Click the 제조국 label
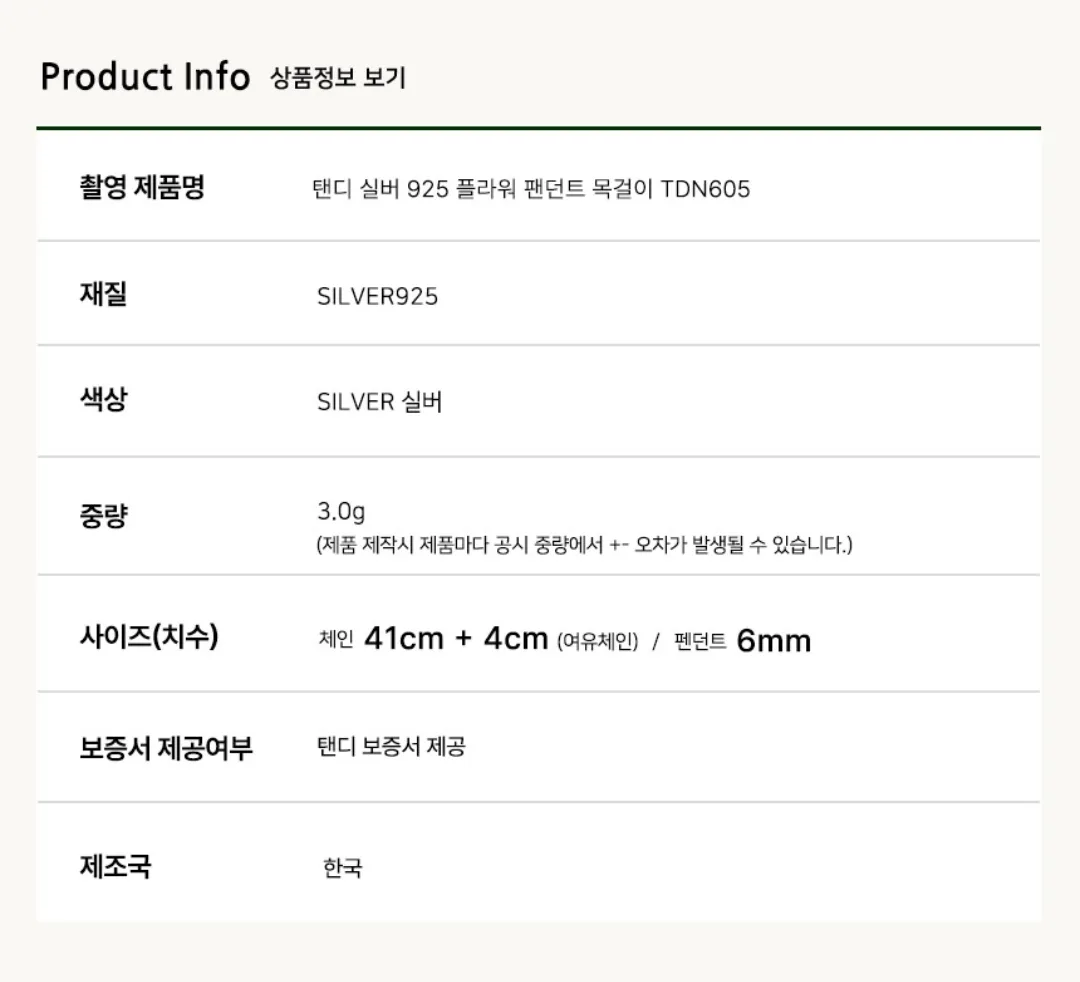The height and width of the screenshot is (982, 1080). tap(115, 866)
